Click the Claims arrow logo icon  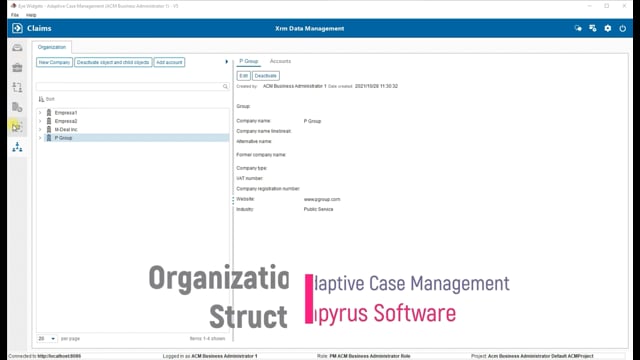coord(17,28)
